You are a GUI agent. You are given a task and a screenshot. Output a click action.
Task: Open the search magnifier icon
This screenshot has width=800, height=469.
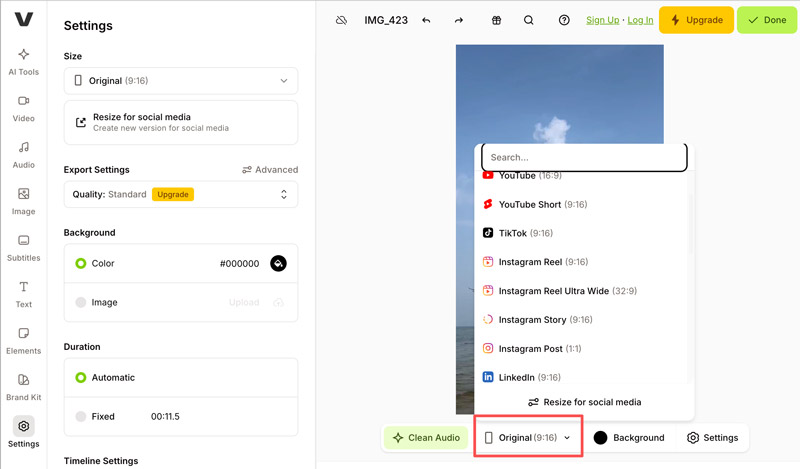[x=529, y=20]
